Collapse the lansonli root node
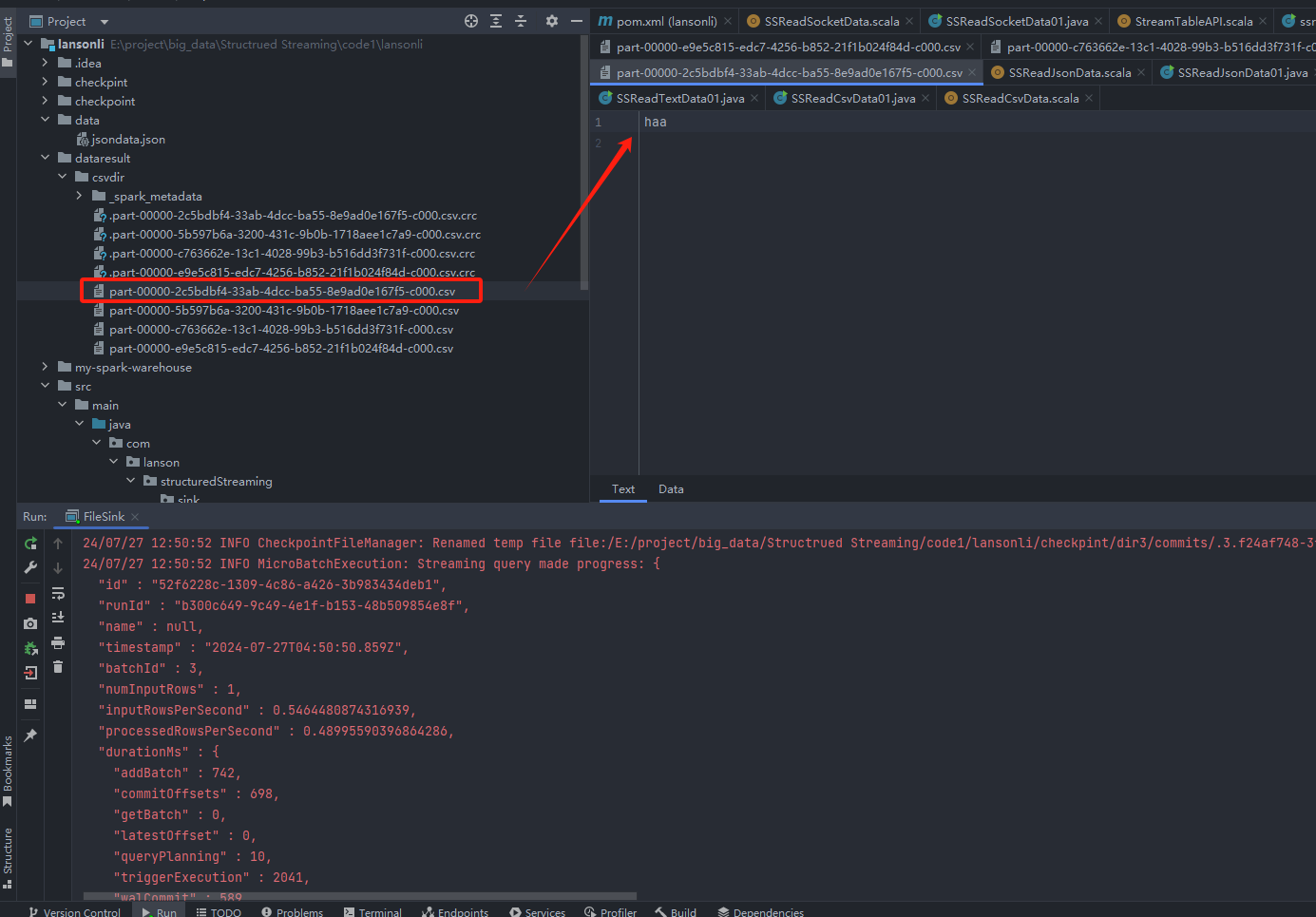This screenshot has width=1316, height=917. (x=28, y=44)
